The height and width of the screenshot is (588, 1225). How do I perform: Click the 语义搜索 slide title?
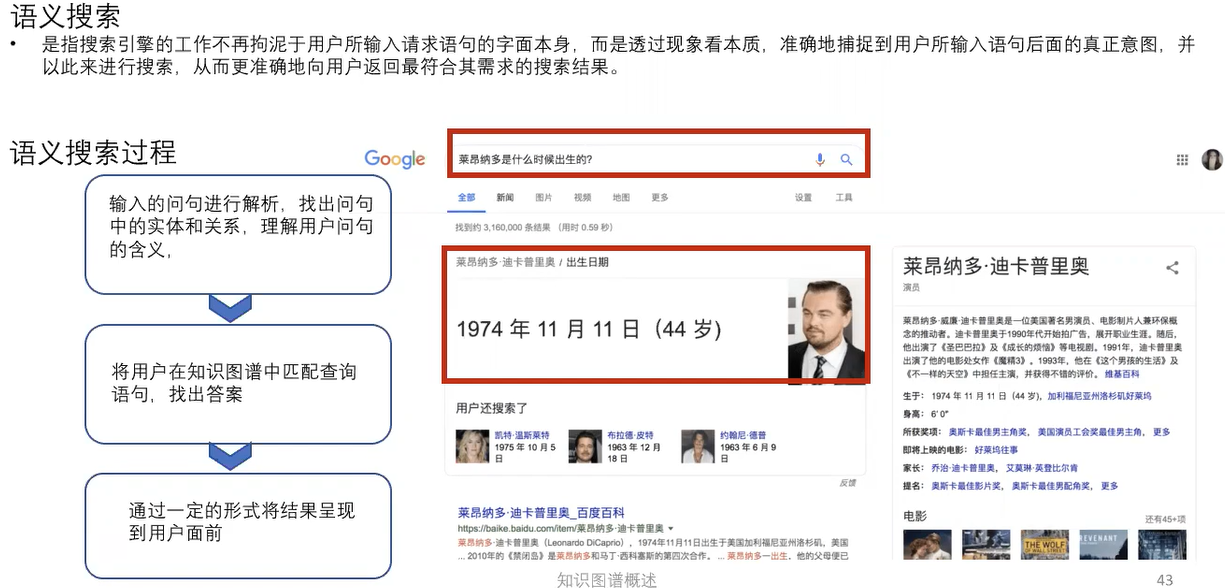tap(65, 16)
